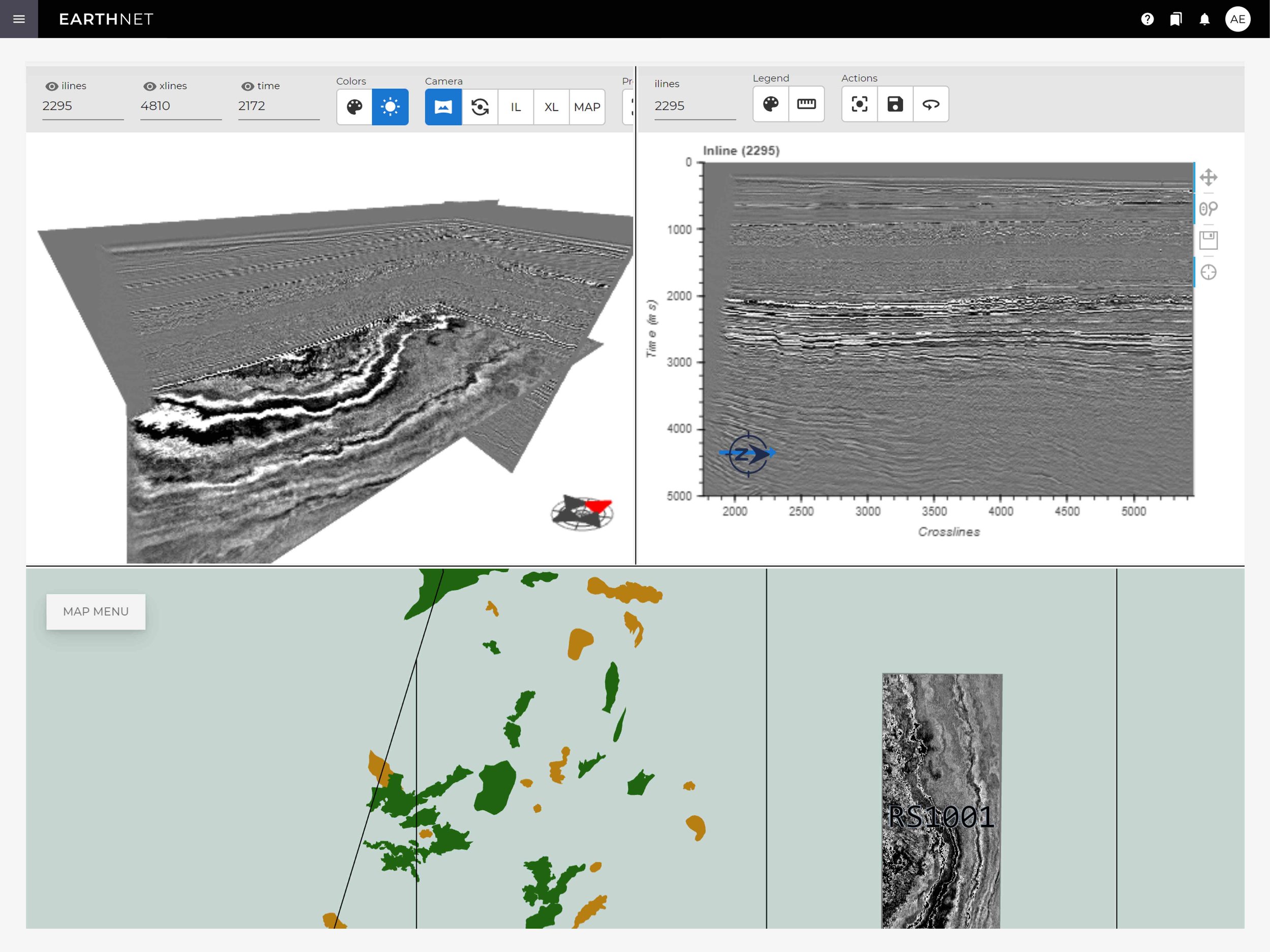Open the AE user avatar menu
Screen dimensions: 1270x952
(x=1237, y=19)
